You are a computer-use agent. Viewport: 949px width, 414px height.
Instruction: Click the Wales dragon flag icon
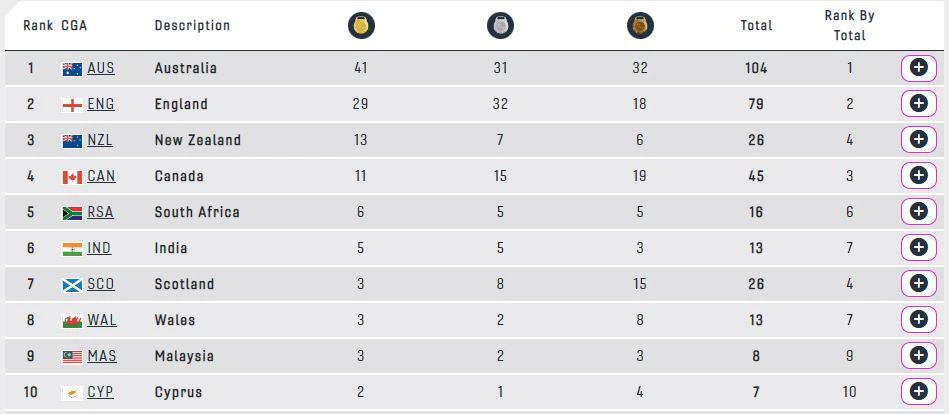pos(72,320)
